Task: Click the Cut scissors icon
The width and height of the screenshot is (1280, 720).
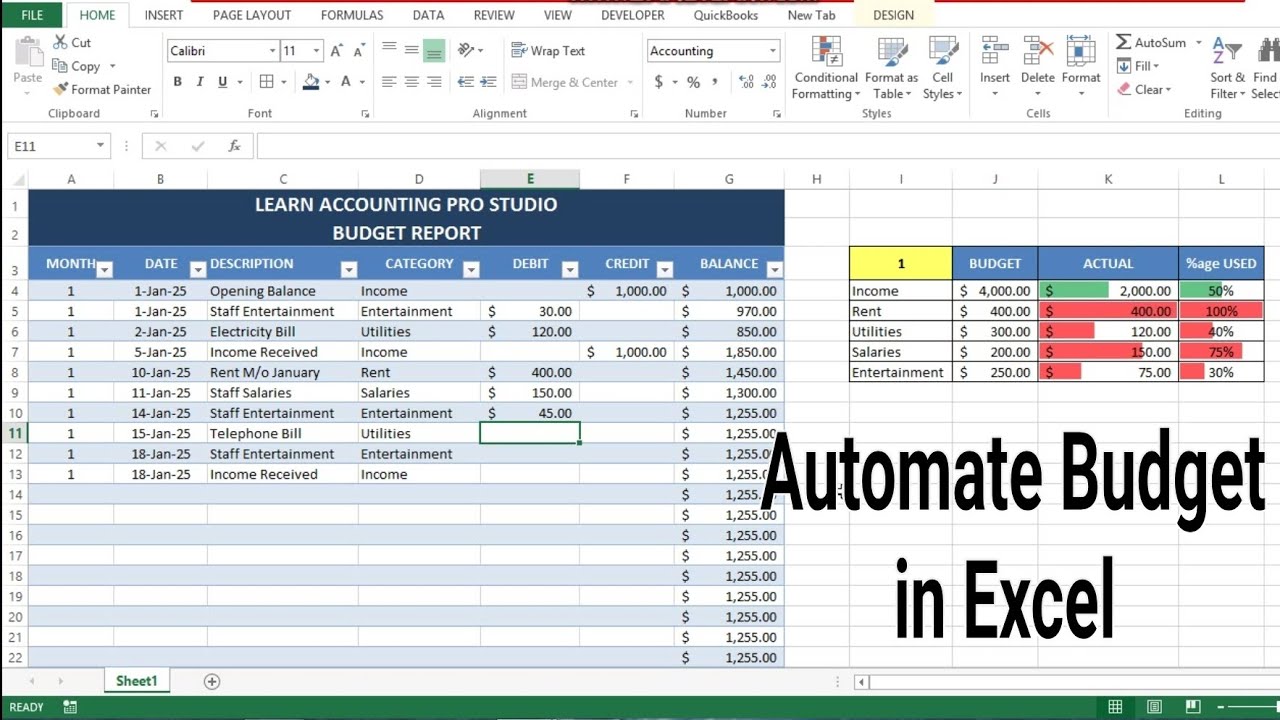Action: point(60,42)
